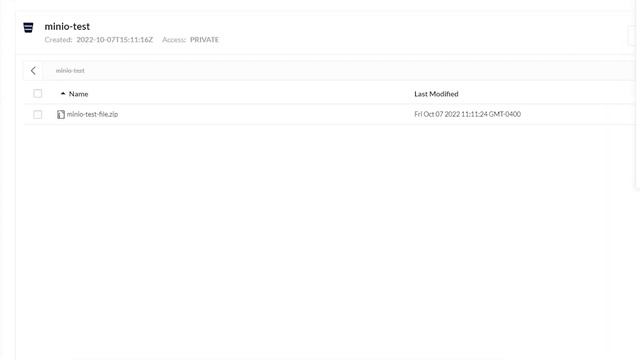This screenshot has width=640, height=360.
Task: Click the minio-test breadcrumb path
Action: [70, 71]
